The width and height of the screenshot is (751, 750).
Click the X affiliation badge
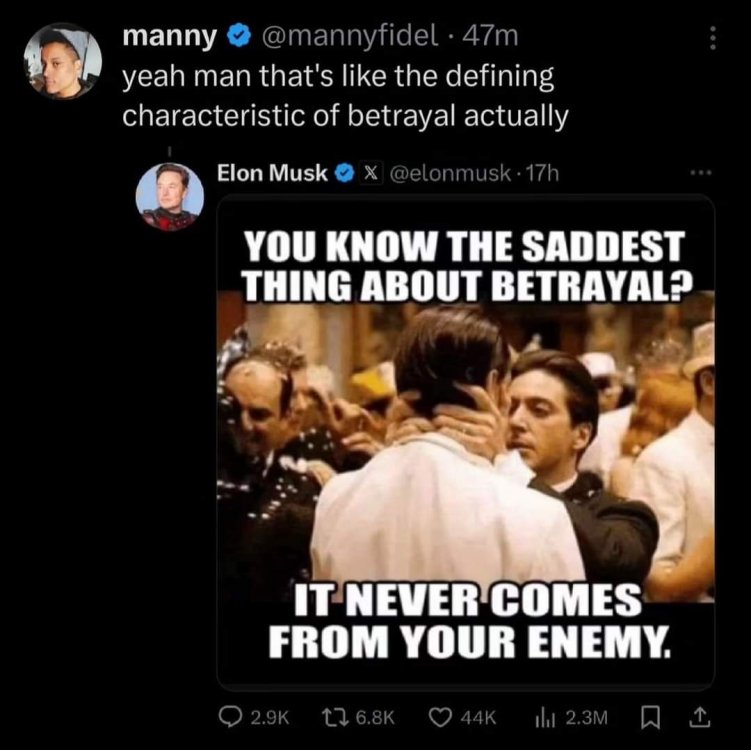tap(366, 172)
